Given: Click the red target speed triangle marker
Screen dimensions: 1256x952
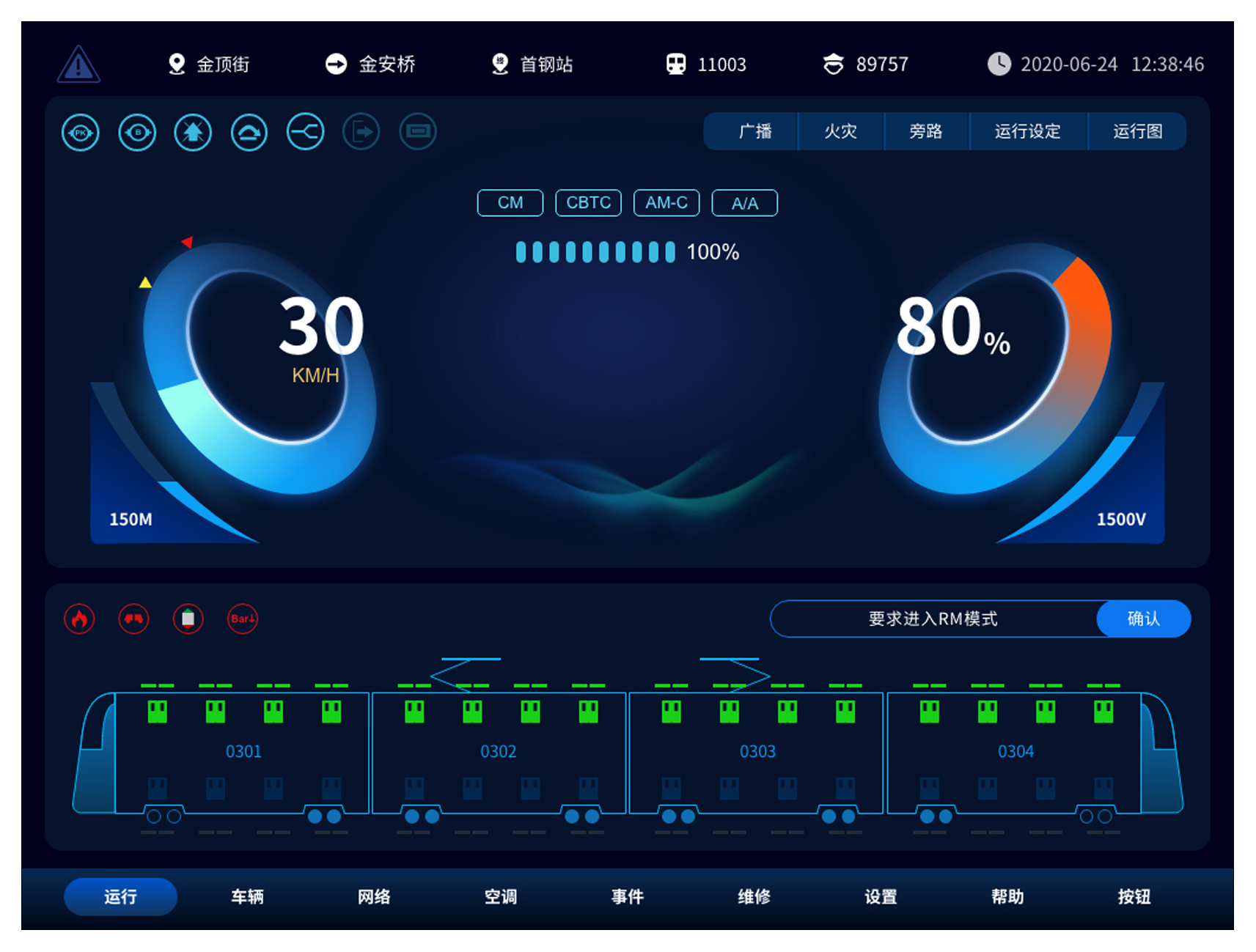Looking at the screenshot, I should point(188,242).
